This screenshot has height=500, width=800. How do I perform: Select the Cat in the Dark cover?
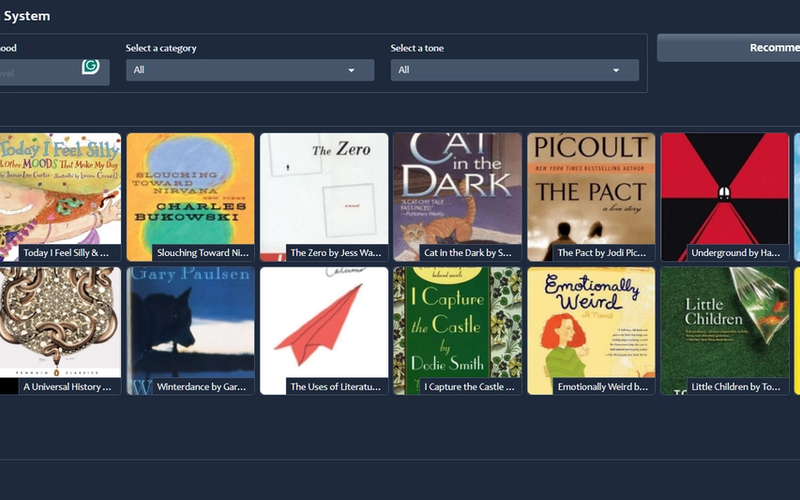coord(458,197)
